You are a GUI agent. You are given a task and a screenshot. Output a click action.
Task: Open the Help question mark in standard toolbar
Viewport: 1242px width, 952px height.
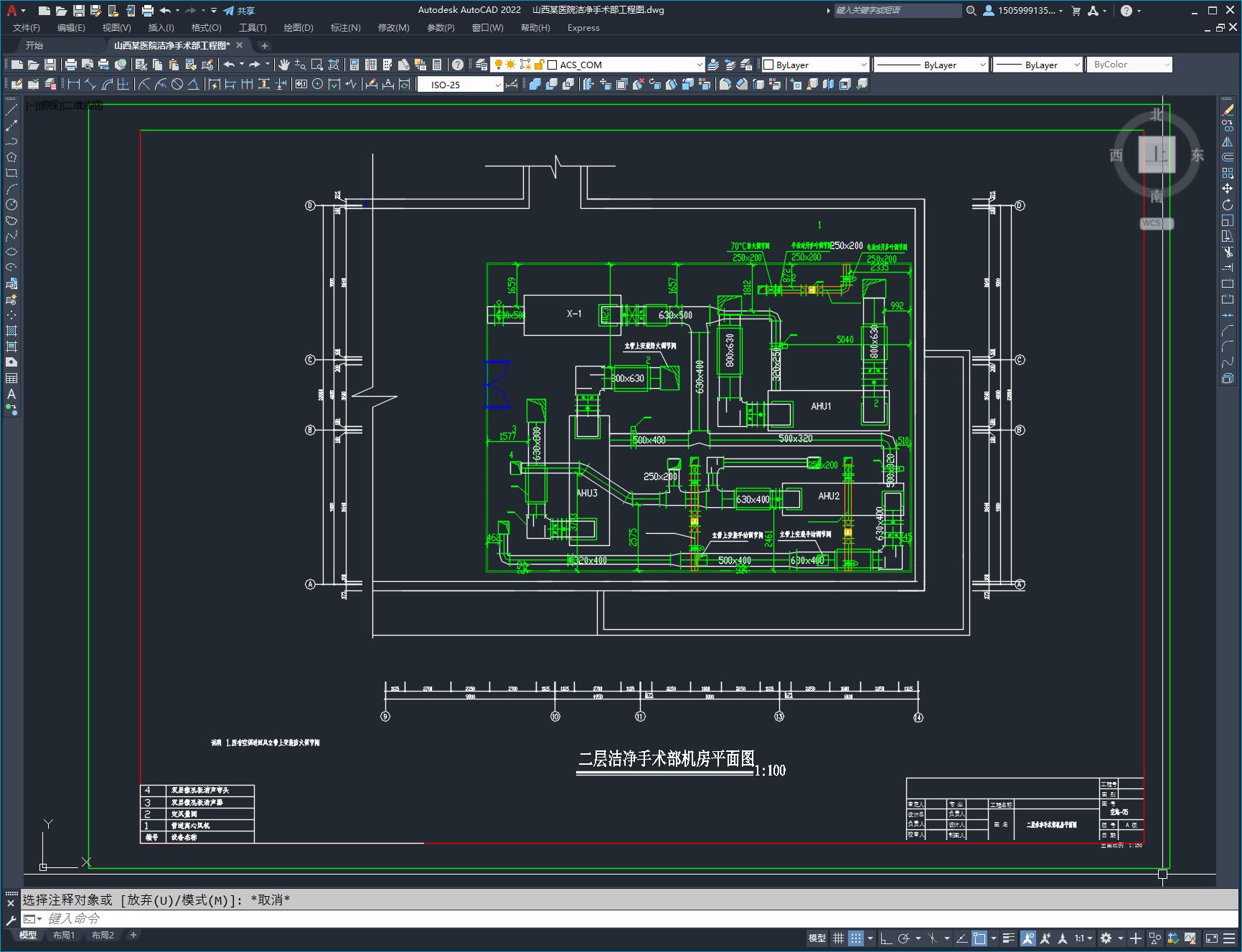(458, 65)
